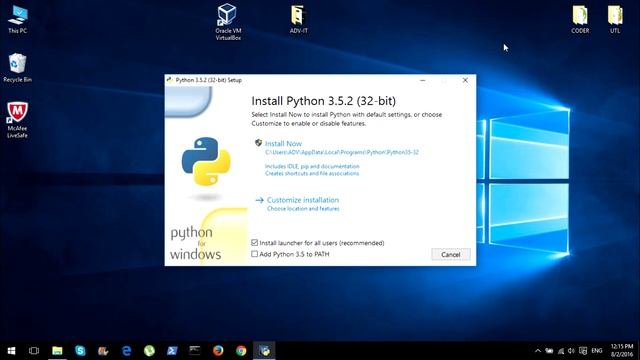Close the Python Setup window
This screenshot has height=360, width=640.
465,80
